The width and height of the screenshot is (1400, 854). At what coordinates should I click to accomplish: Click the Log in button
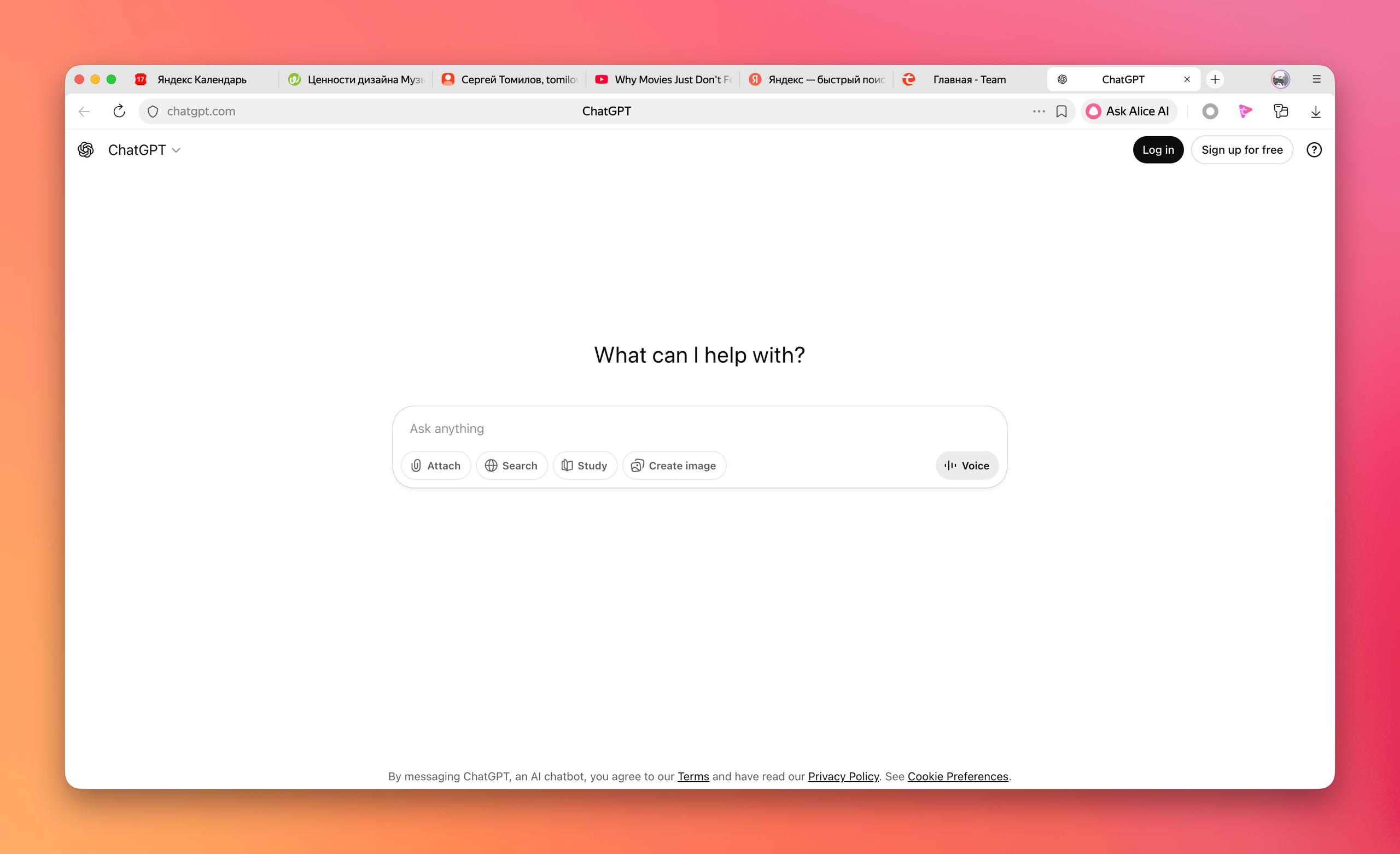tap(1158, 149)
